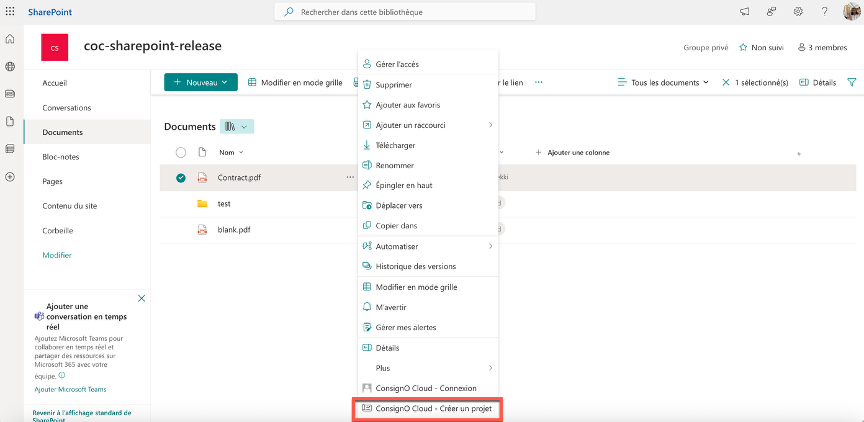Select ConsignO Cloud - Créer un projet
This screenshot has width=864, height=422.
[428, 409]
